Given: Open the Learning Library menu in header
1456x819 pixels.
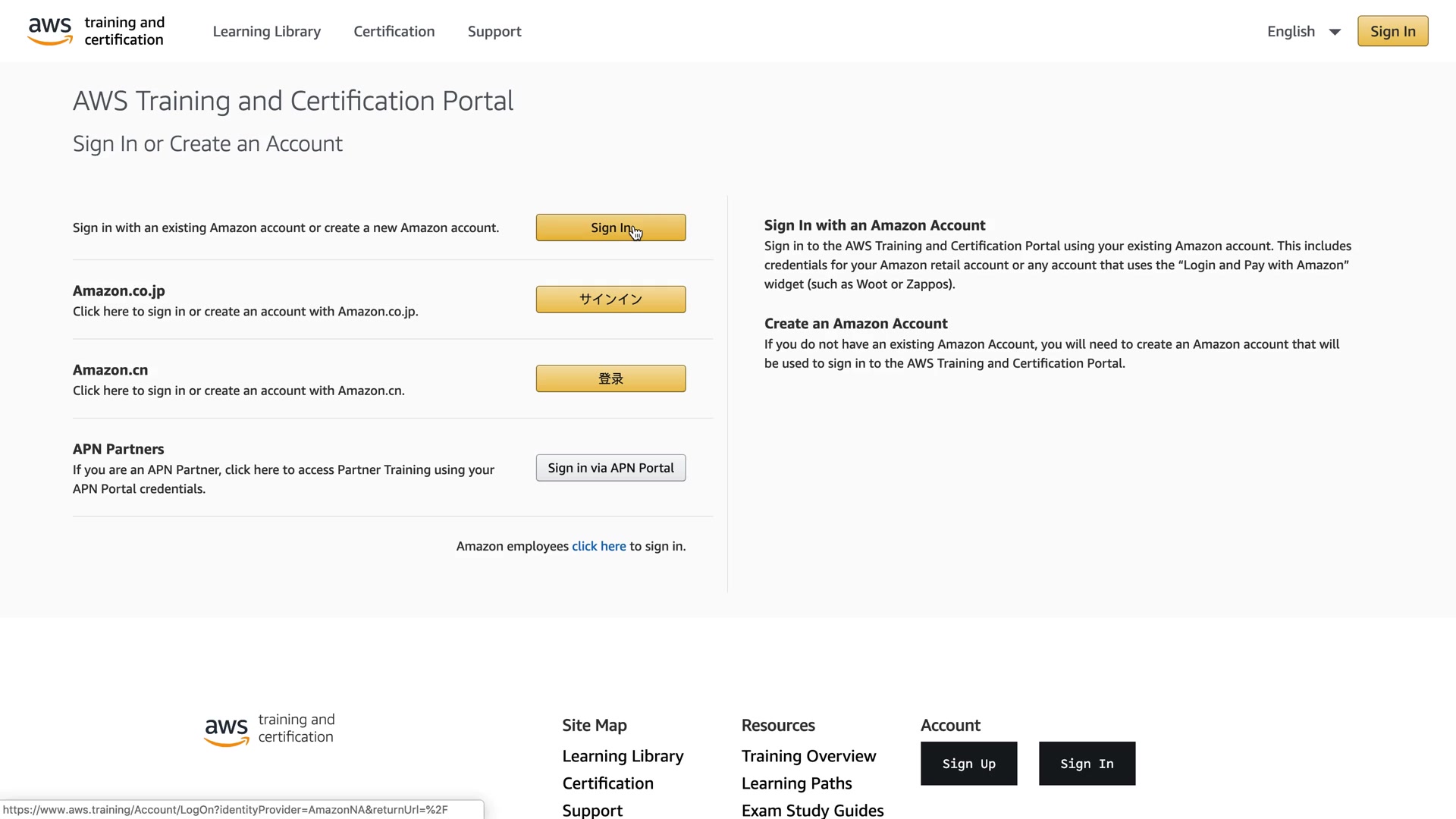Looking at the screenshot, I should pos(266,31).
